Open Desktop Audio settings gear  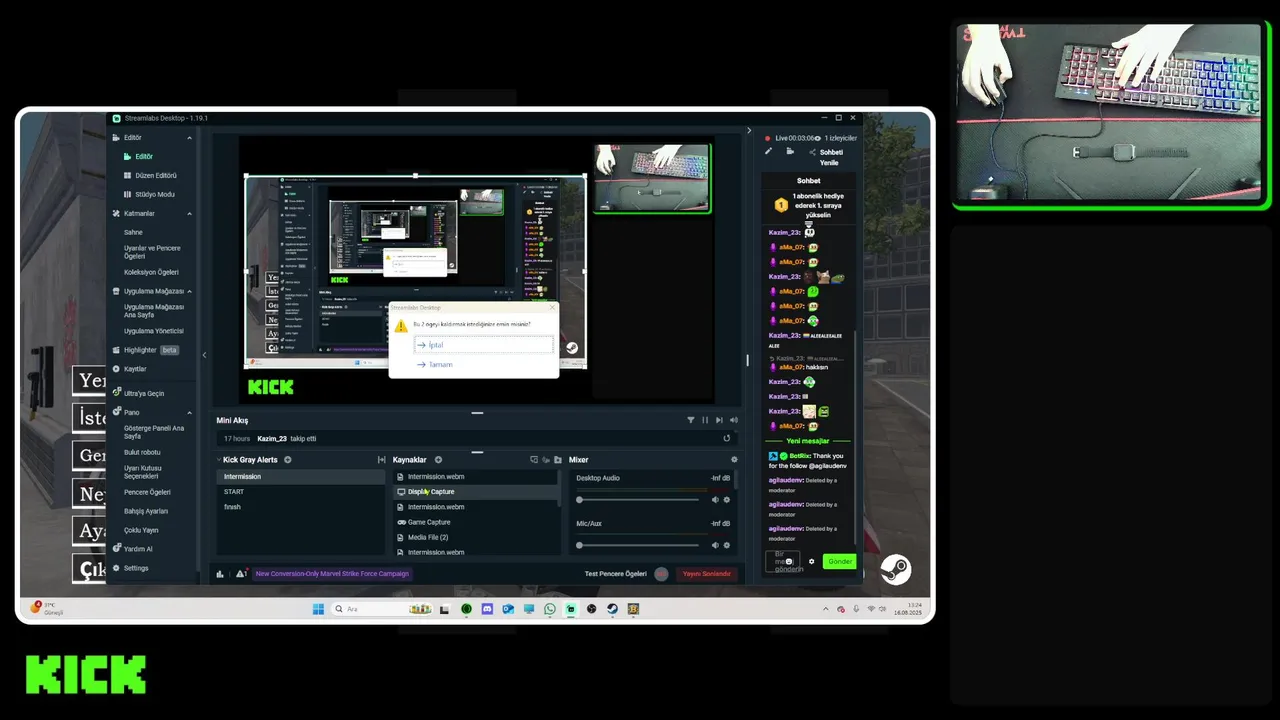pyautogui.click(x=727, y=500)
